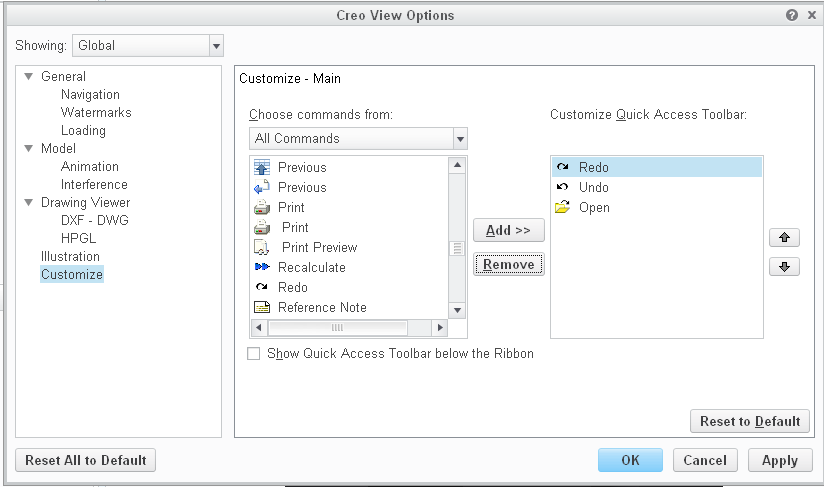Enable Show Quick Access Toolbar below the Ribbon

[253, 354]
